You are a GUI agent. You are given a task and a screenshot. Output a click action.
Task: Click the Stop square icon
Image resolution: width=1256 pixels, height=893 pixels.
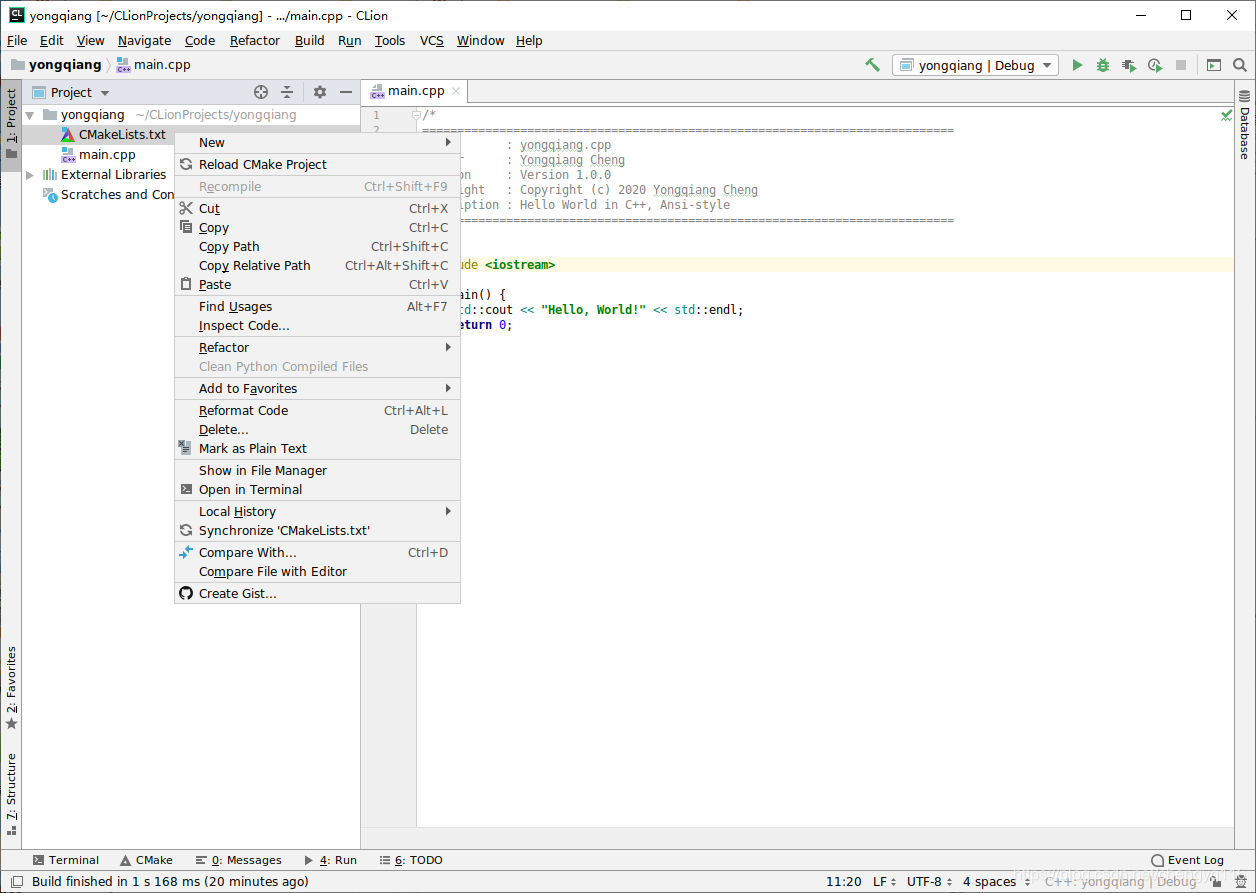[1181, 65]
